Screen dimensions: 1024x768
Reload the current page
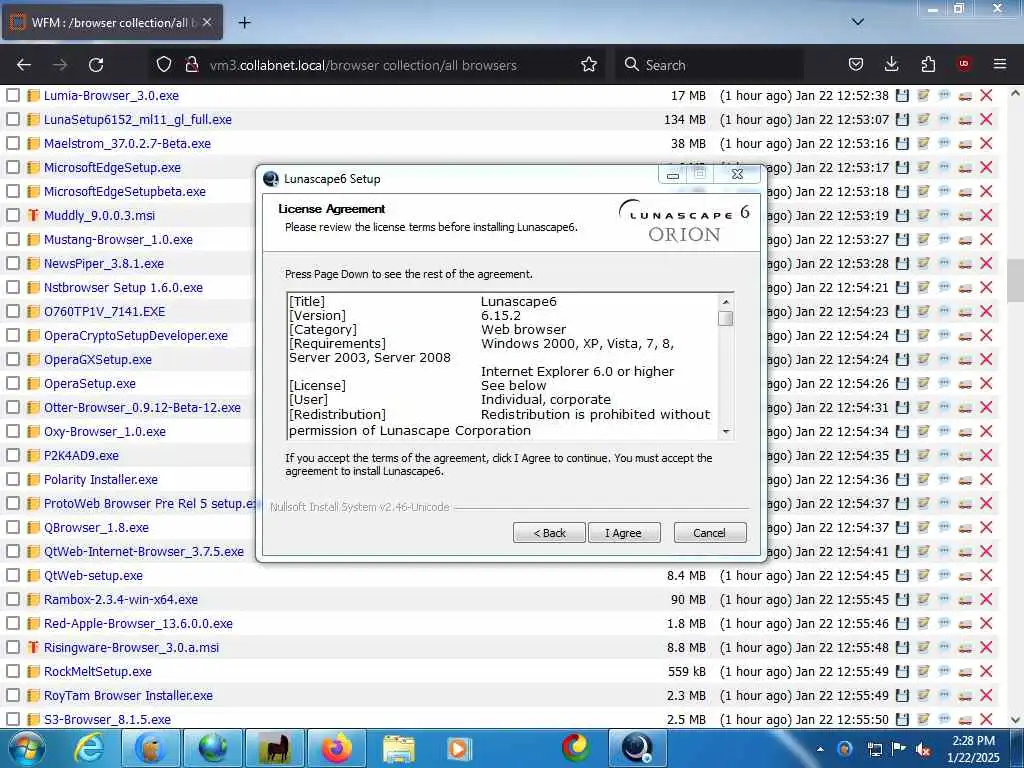pyautogui.click(x=96, y=65)
